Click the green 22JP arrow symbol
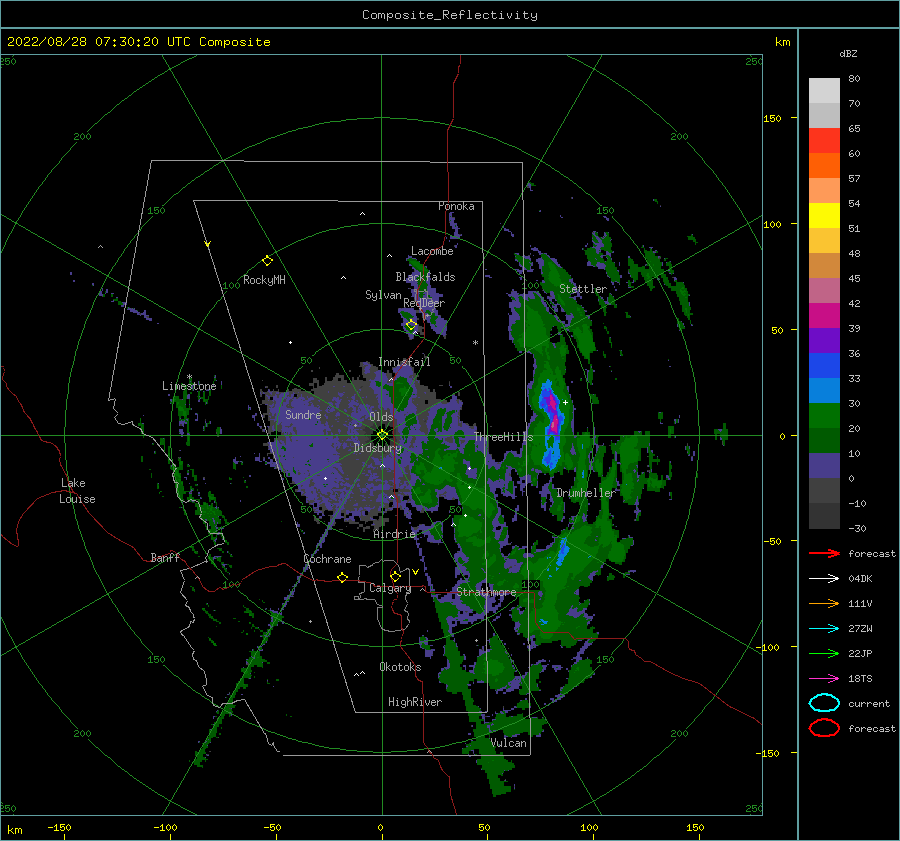 (x=824, y=653)
